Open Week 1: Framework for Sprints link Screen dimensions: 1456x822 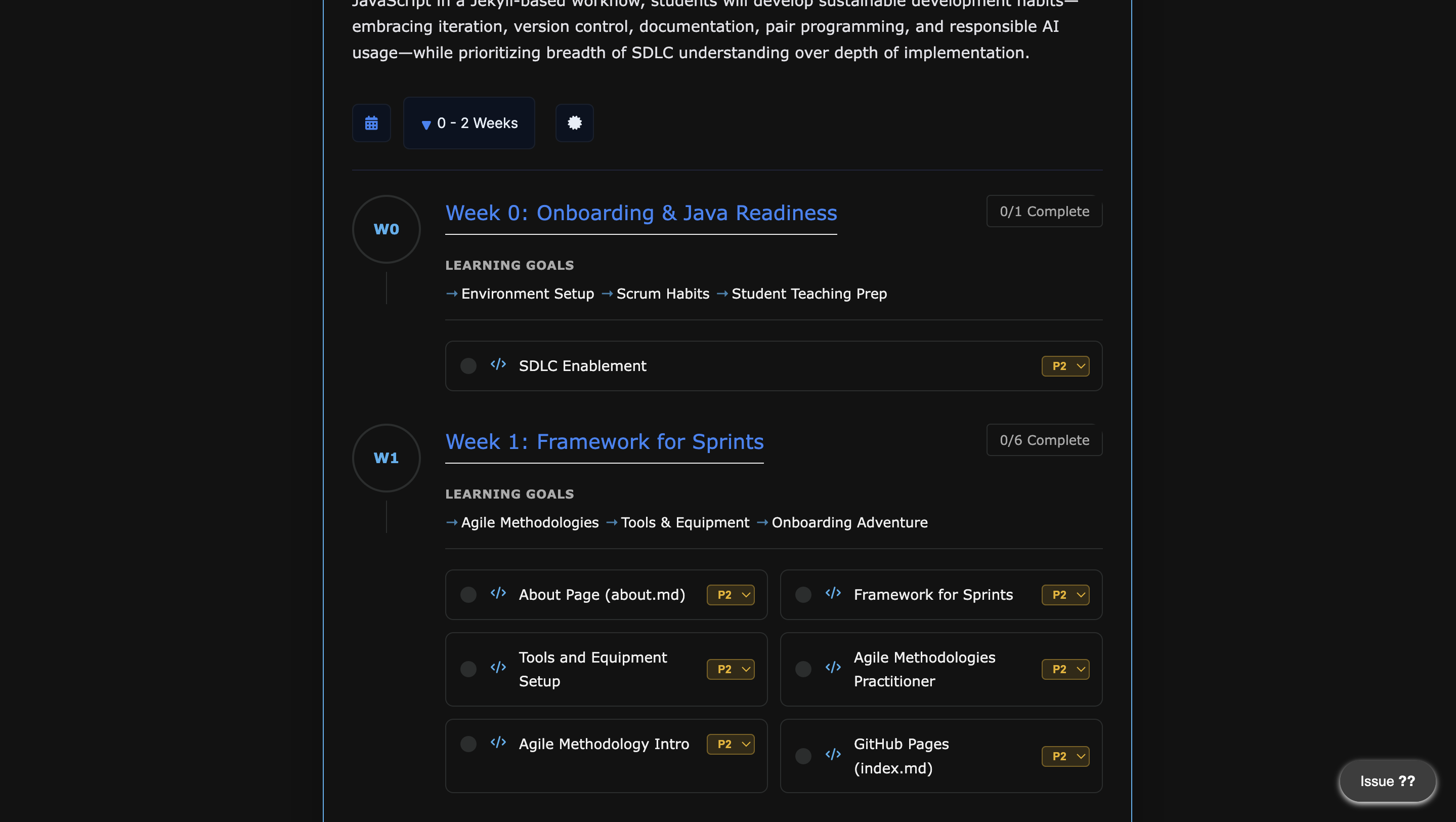[604, 442]
